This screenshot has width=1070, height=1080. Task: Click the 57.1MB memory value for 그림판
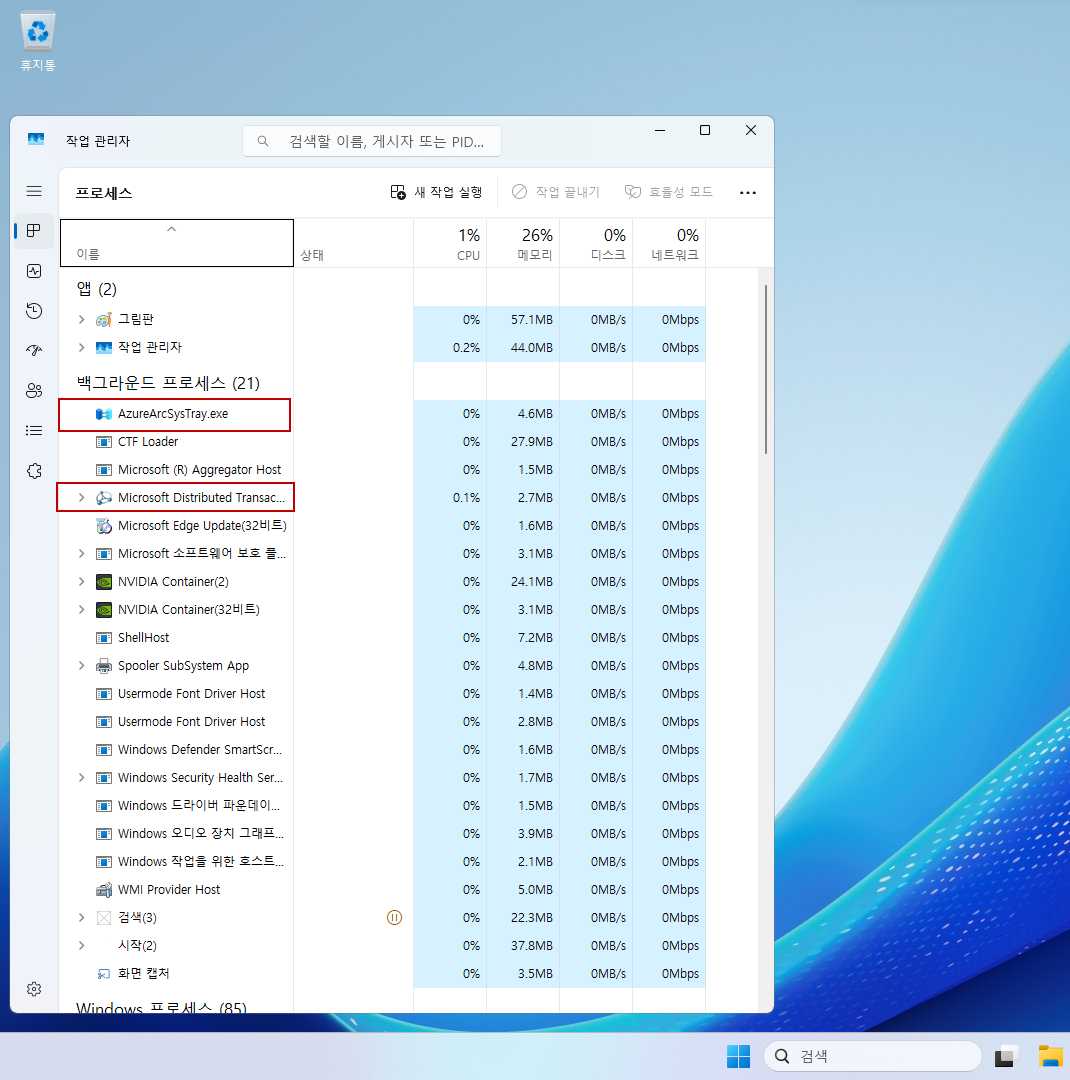click(x=531, y=320)
